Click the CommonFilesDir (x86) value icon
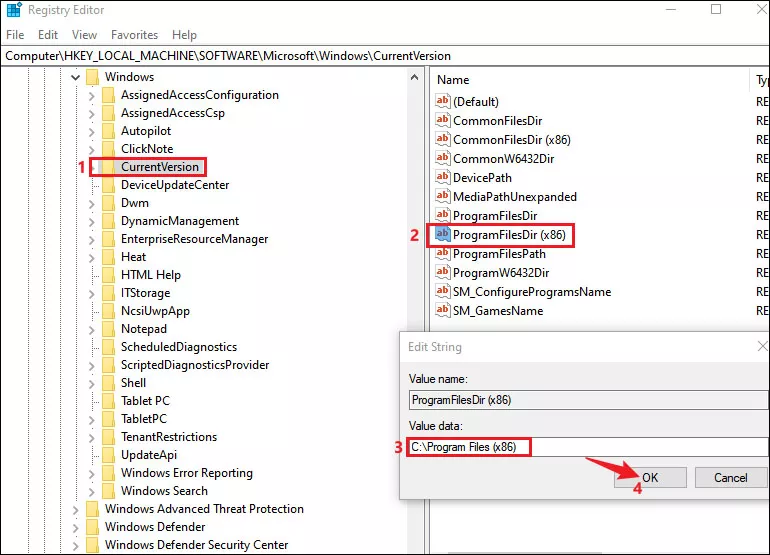Screen dimensions: 770x555 pos(442,139)
